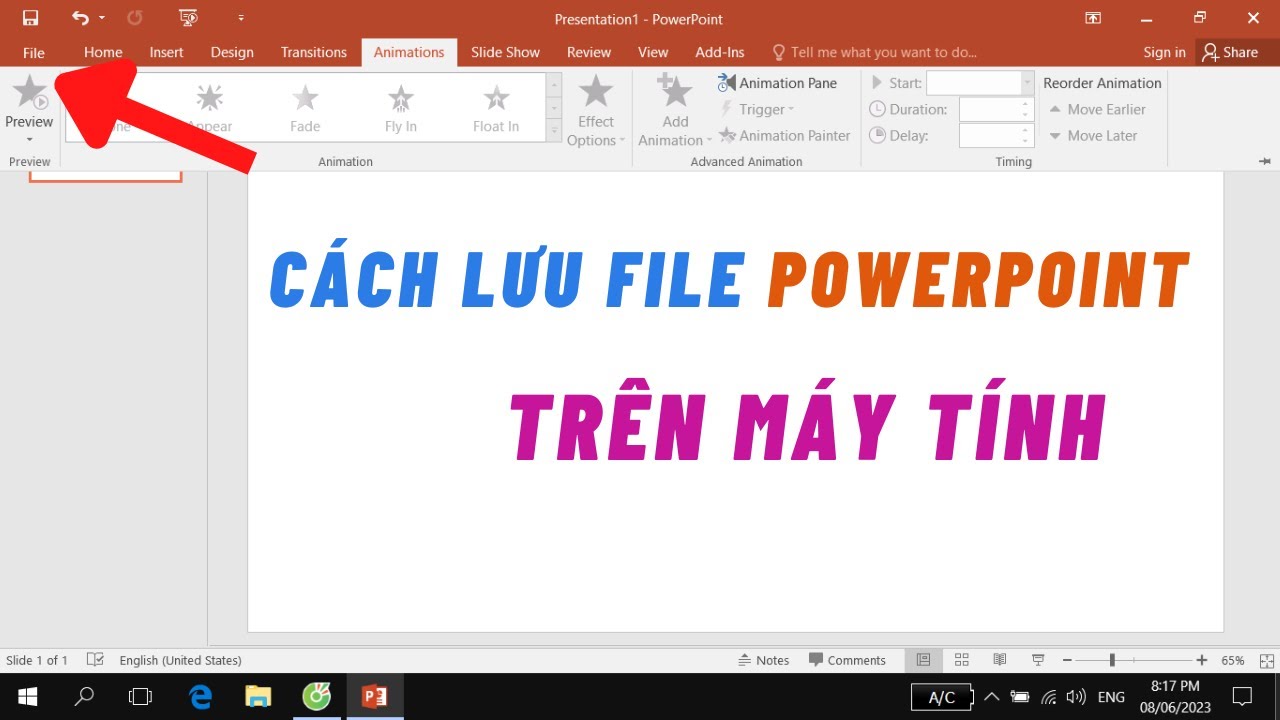
Task: Click the Duration input field
Action: click(988, 109)
